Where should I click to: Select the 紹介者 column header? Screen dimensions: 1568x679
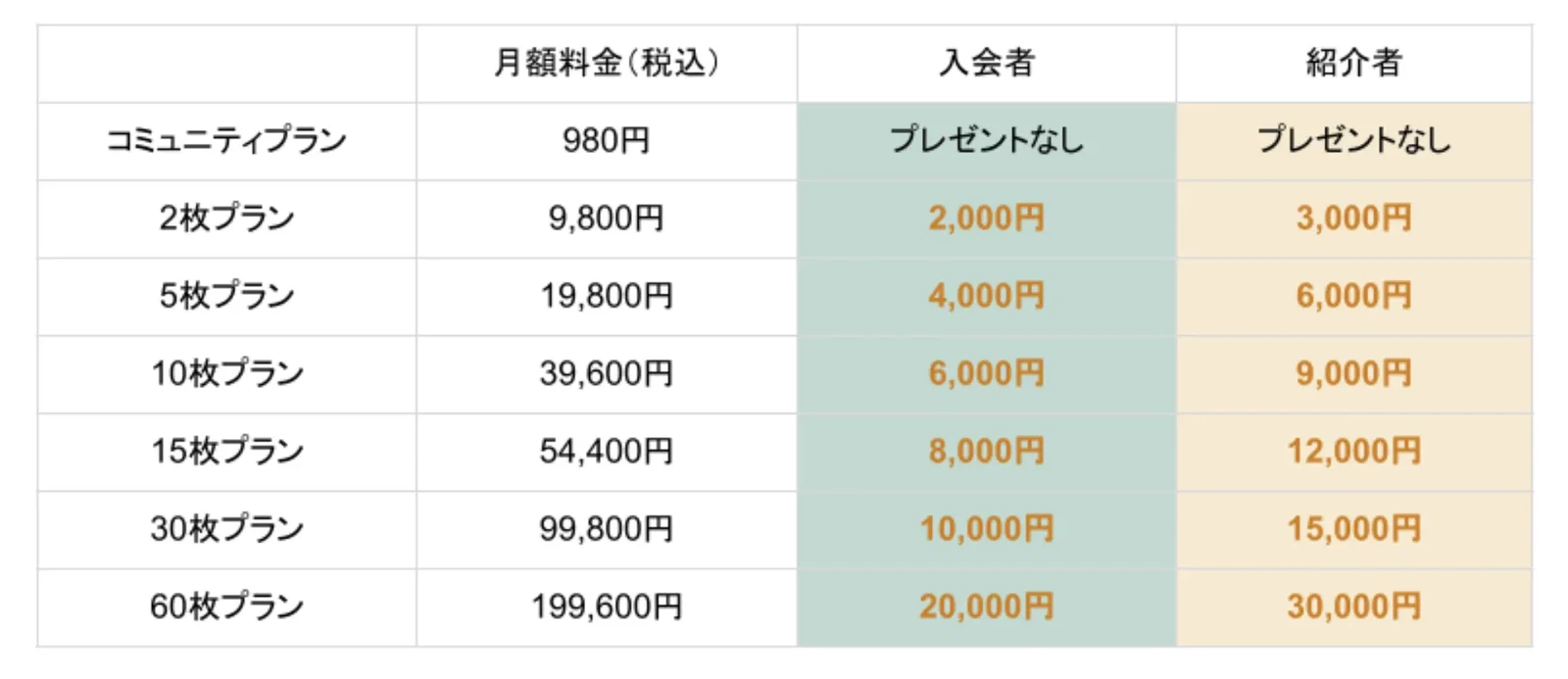click(x=1353, y=64)
